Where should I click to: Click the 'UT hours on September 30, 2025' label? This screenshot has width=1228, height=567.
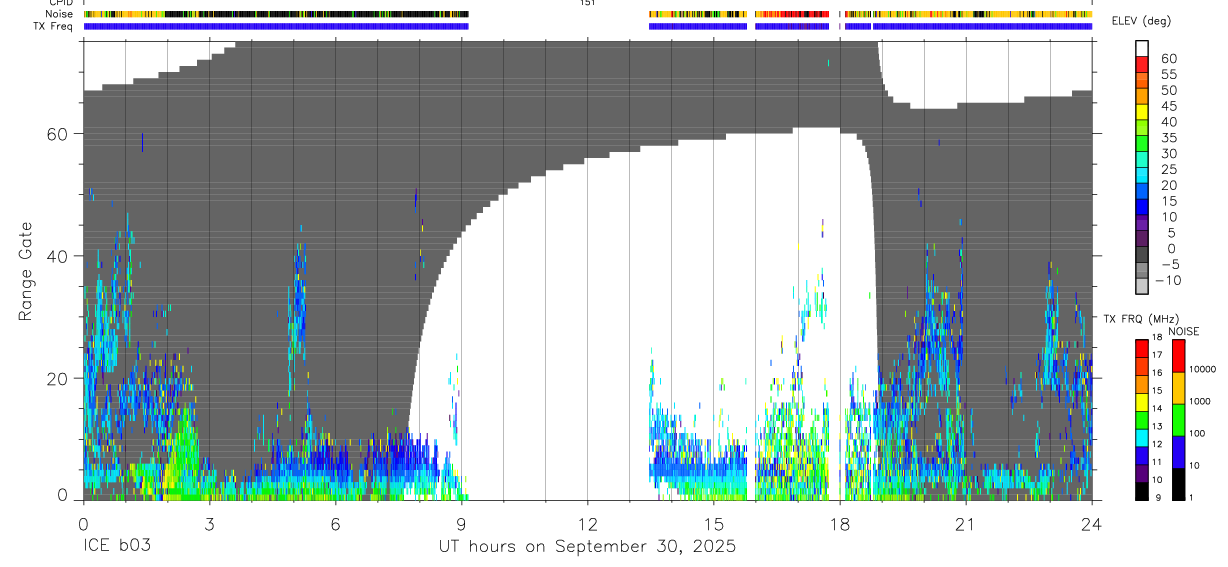(x=587, y=547)
